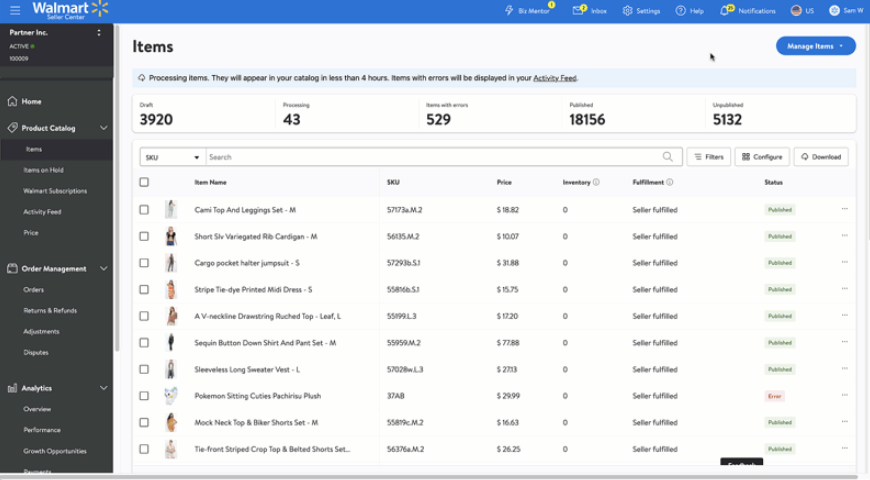Click the Help question mark icon
Image resolution: width=870 pixels, height=480 pixels.
click(x=681, y=11)
